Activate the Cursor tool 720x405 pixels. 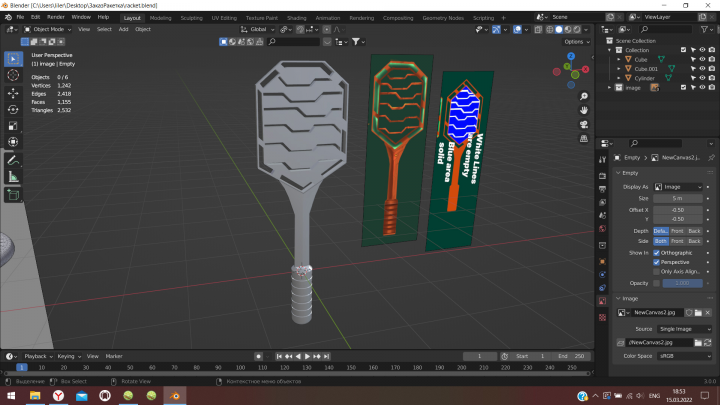13,76
